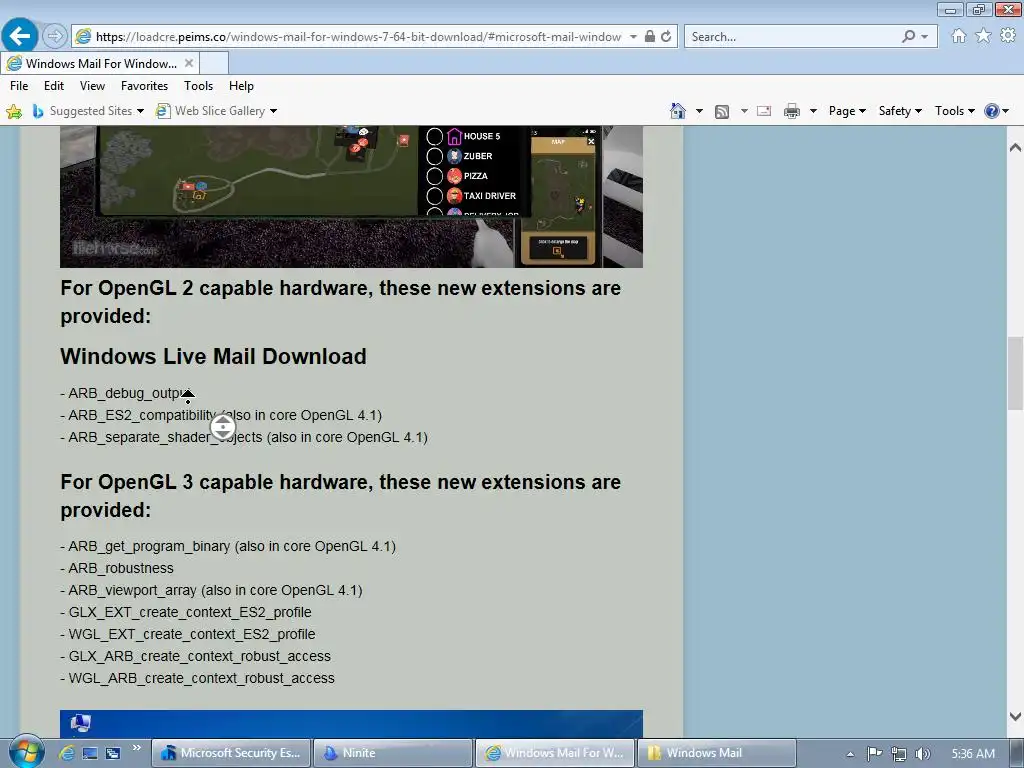Click the Read mail icon in command bar
Viewport: 1024px width, 768px height.
pyautogui.click(x=763, y=111)
